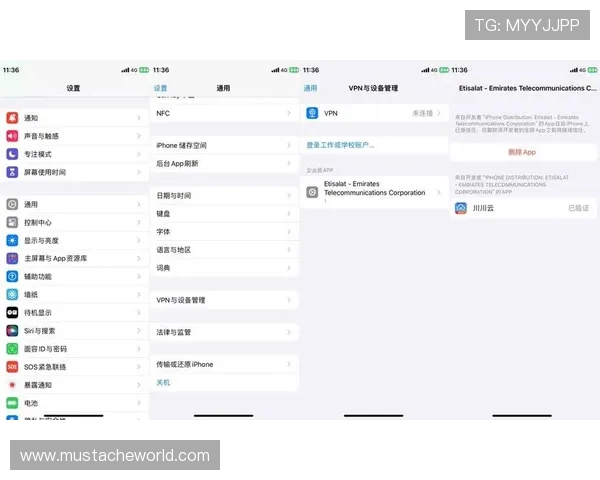Open the 通用 row chevron in Settings
The image size is (600, 480).
[x=139, y=204]
